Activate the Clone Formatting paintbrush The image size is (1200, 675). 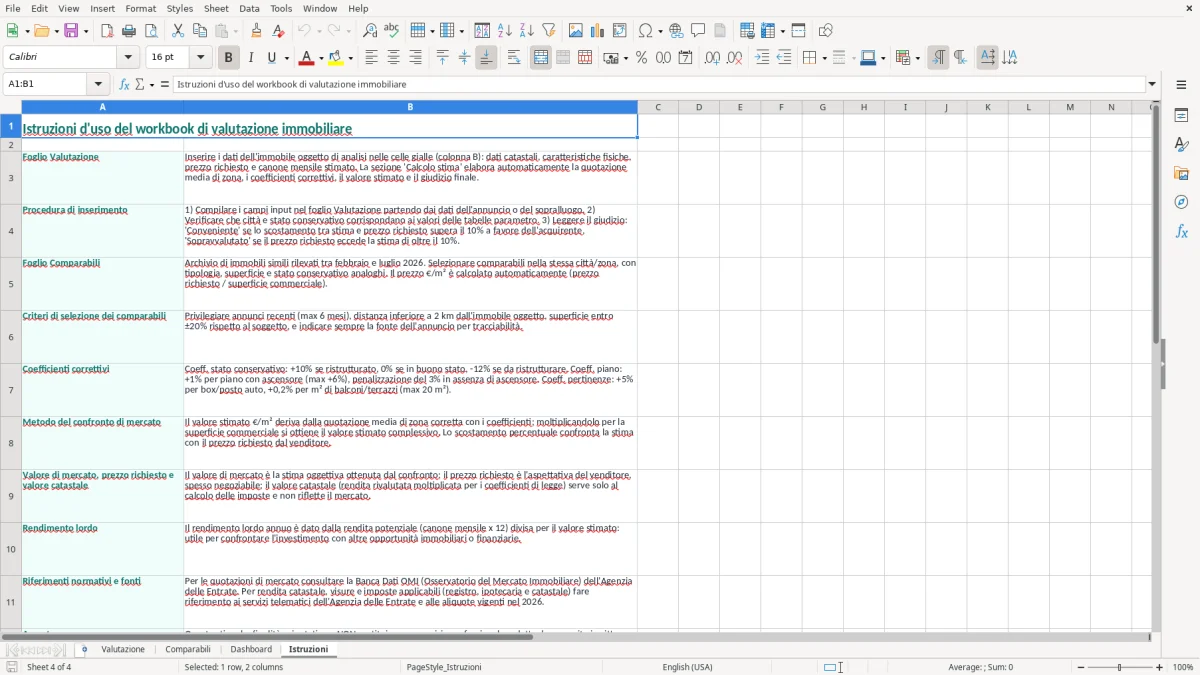[x=257, y=31]
